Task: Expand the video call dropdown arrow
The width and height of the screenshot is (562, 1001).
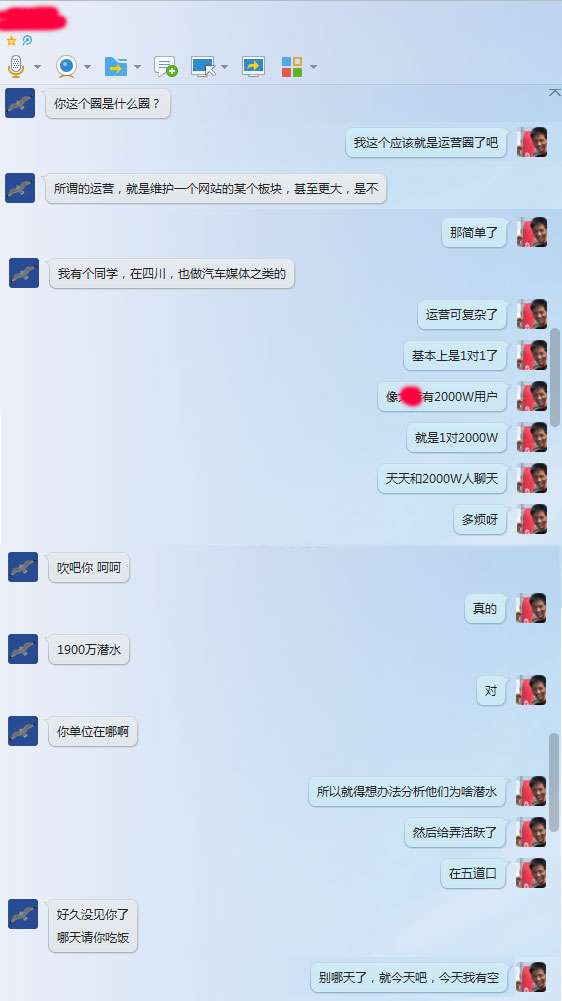Action: [x=87, y=67]
